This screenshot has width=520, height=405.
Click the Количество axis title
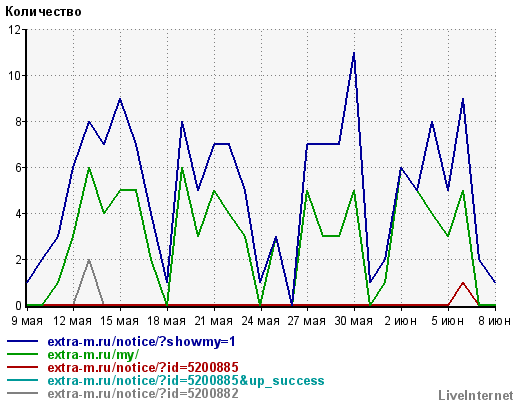(43, 12)
